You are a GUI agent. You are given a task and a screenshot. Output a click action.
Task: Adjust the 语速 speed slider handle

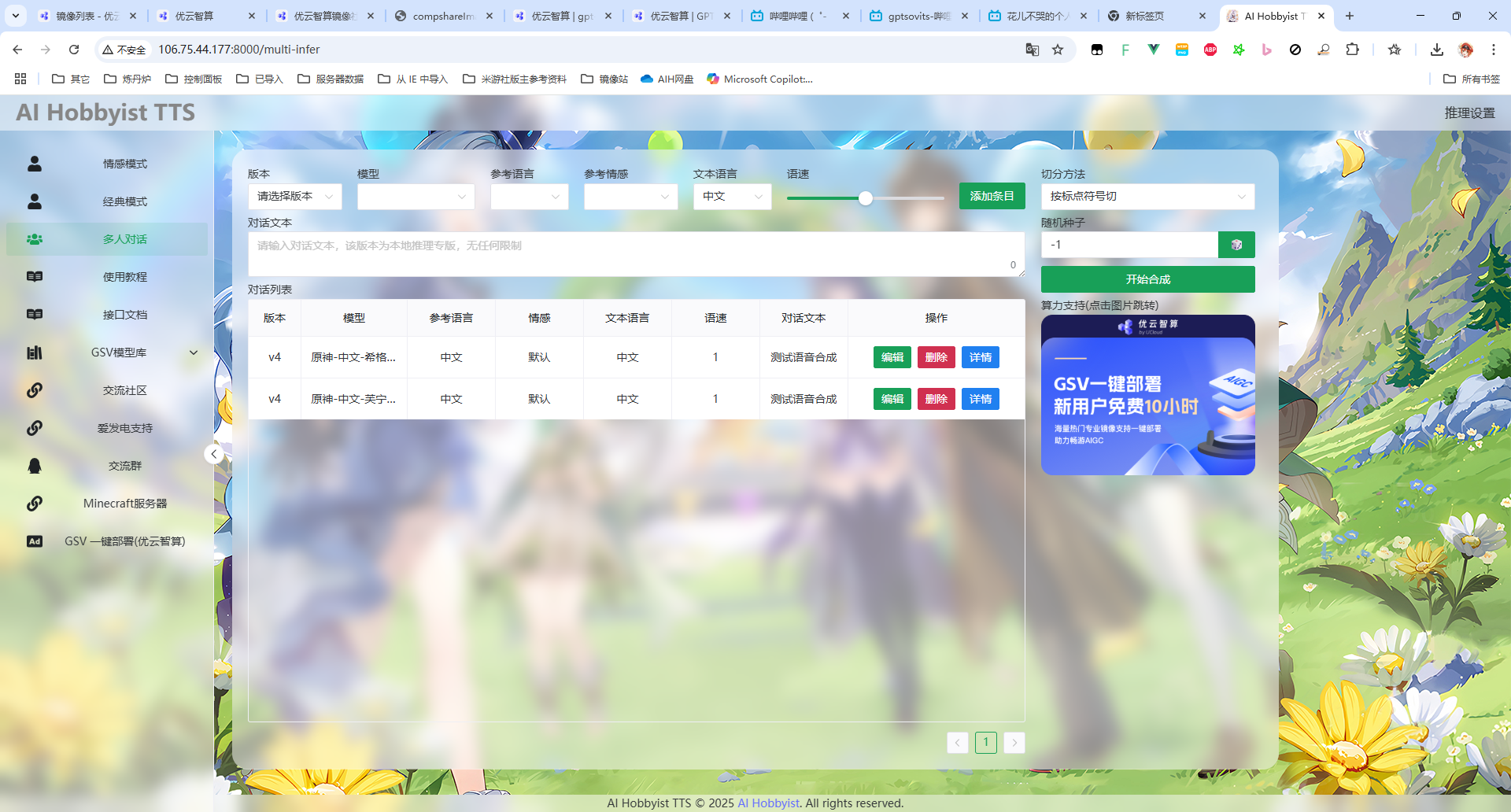[x=866, y=198]
